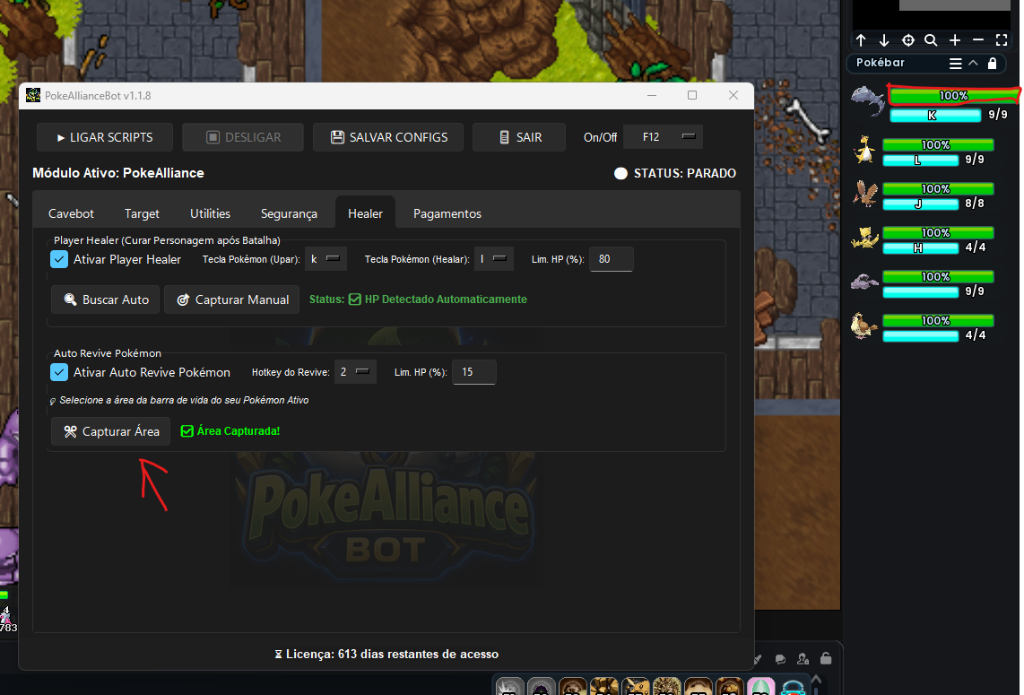Click the HP Detectado Automaticamente status
Image resolution: width=1024 pixels, height=695 pixels.
pos(438,299)
